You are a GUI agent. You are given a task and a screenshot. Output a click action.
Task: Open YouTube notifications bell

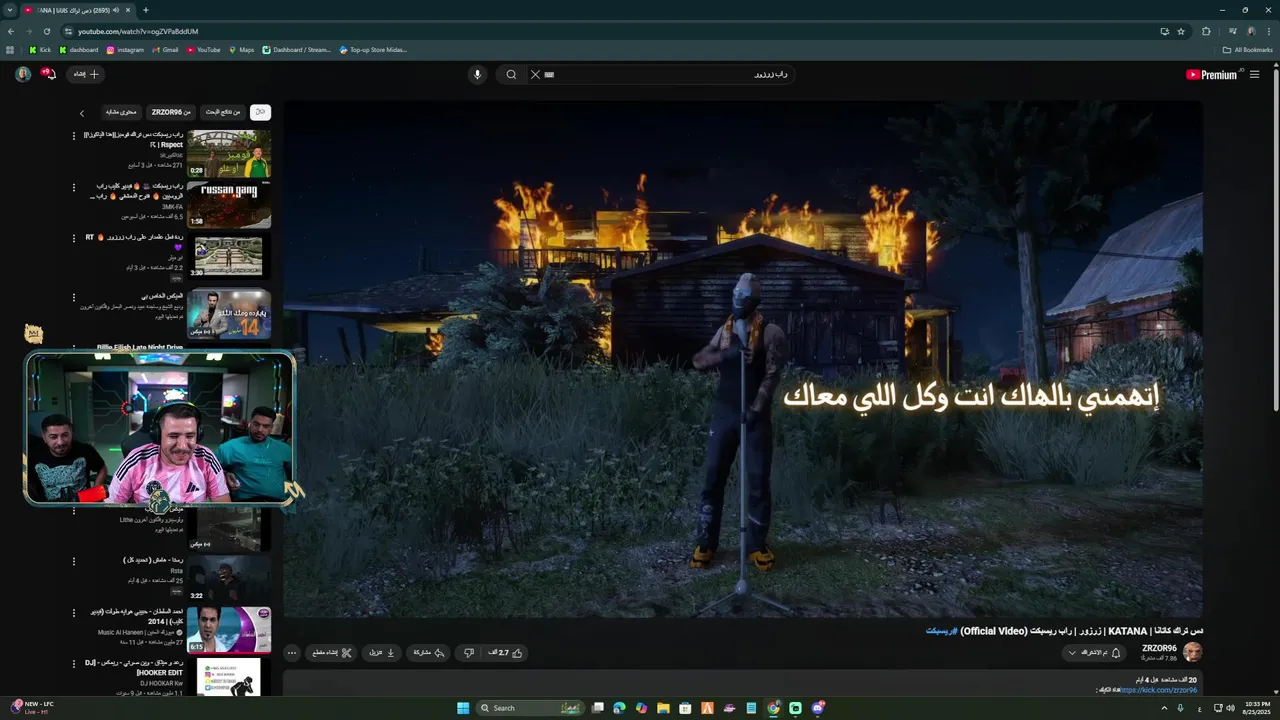click(x=48, y=74)
